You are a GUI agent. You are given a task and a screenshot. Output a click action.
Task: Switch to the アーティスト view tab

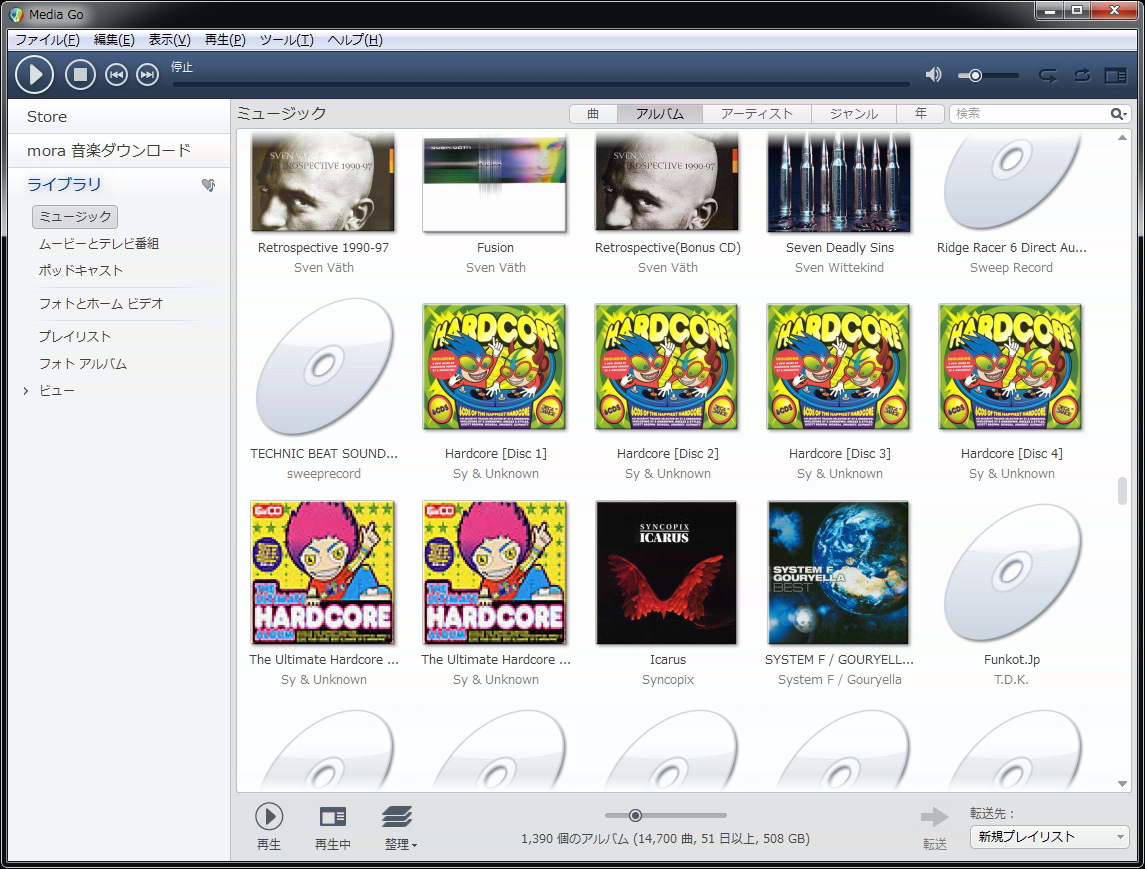[757, 113]
